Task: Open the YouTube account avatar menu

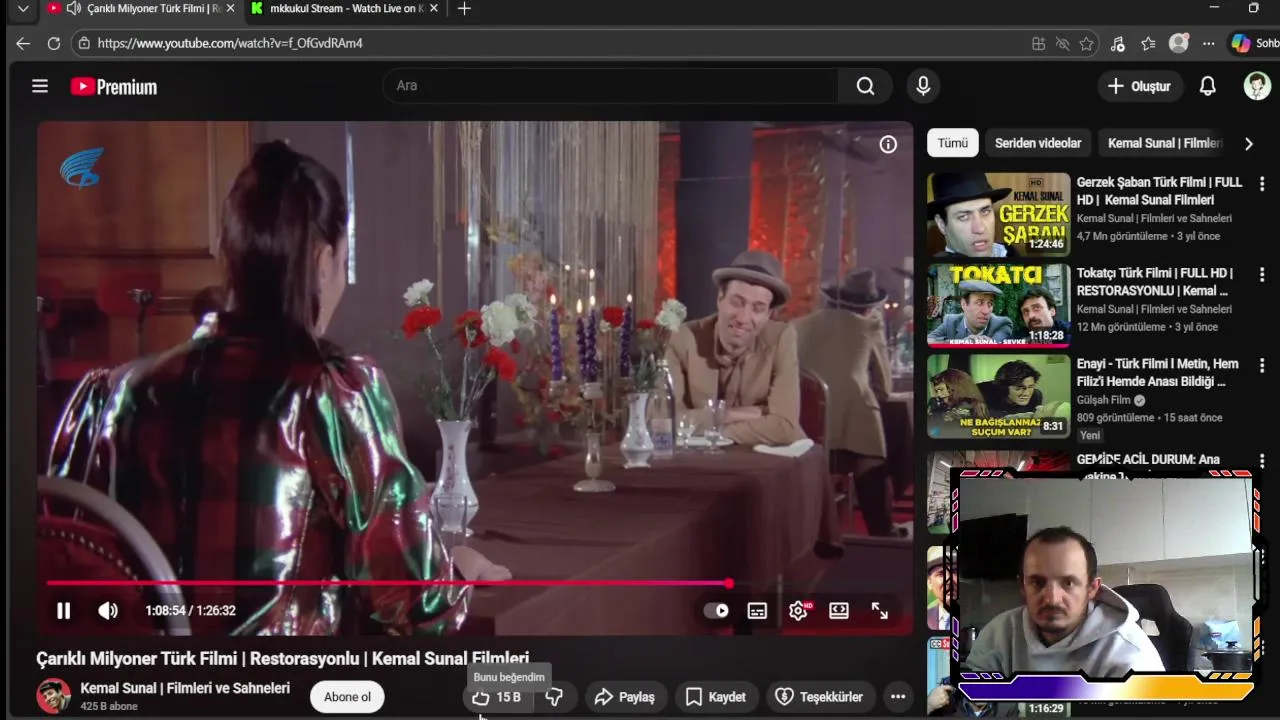Action: [x=1257, y=86]
